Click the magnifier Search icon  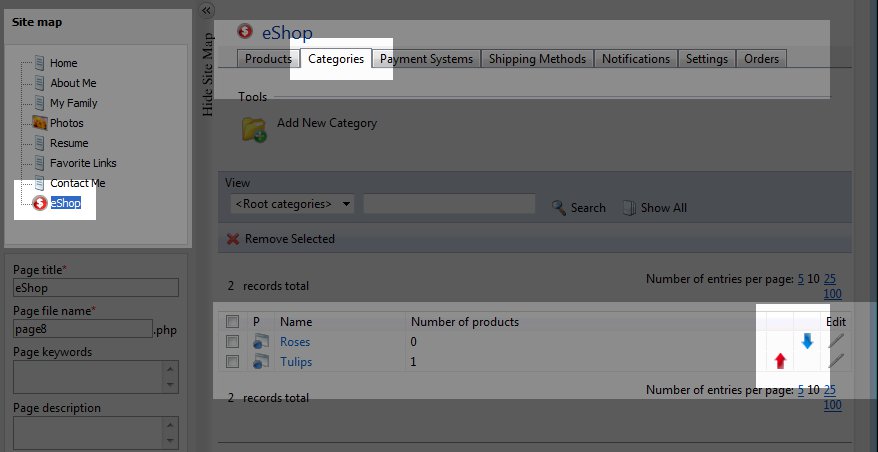559,208
